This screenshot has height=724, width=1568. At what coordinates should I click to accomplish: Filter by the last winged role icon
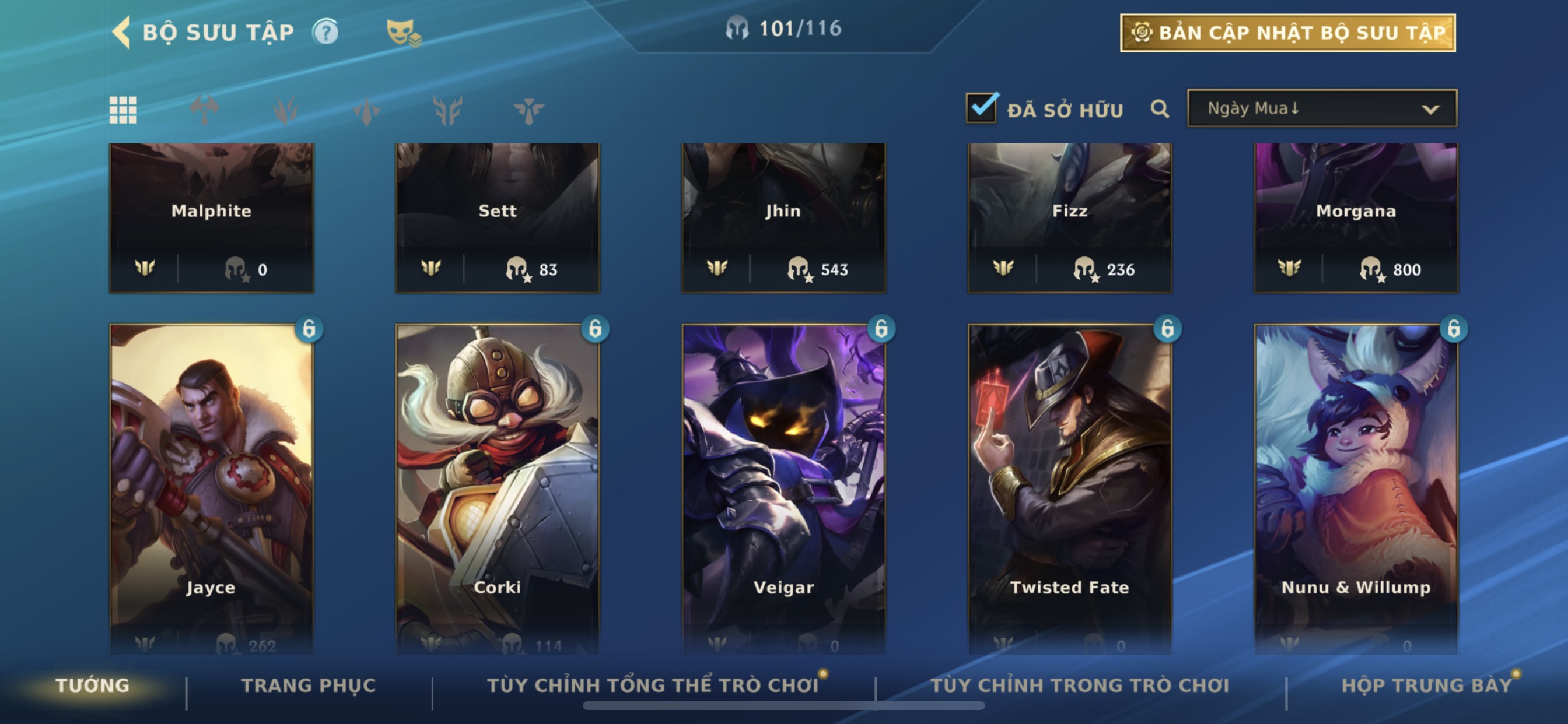528,110
